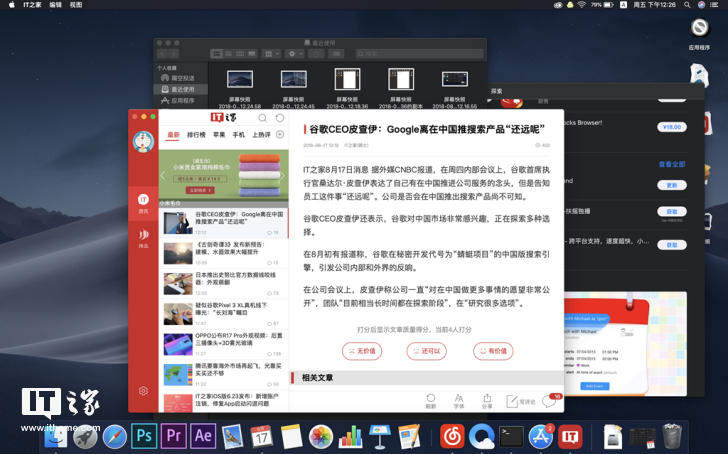Click 查看全部 link in App Store window
The width and height of the screenshot is (728, 454).
click(x=672, y=164)
